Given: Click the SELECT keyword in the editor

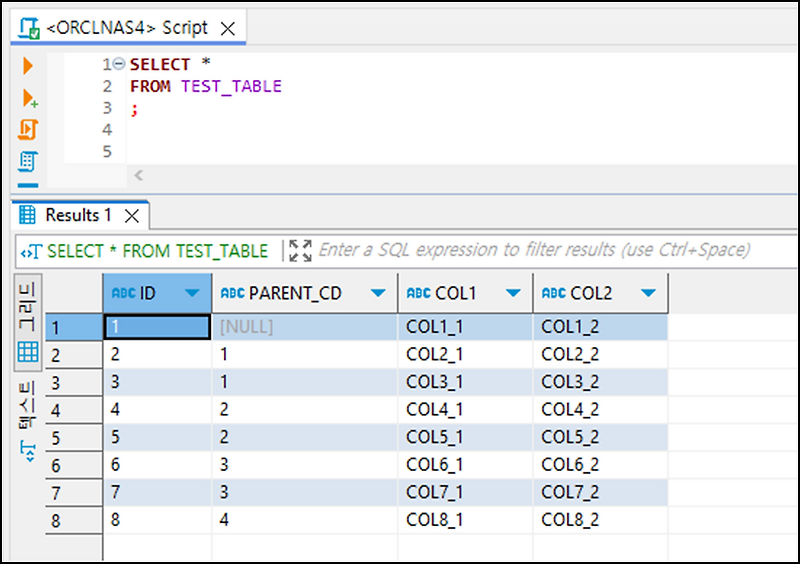Looking at the screenshot, I should (160, 64).
